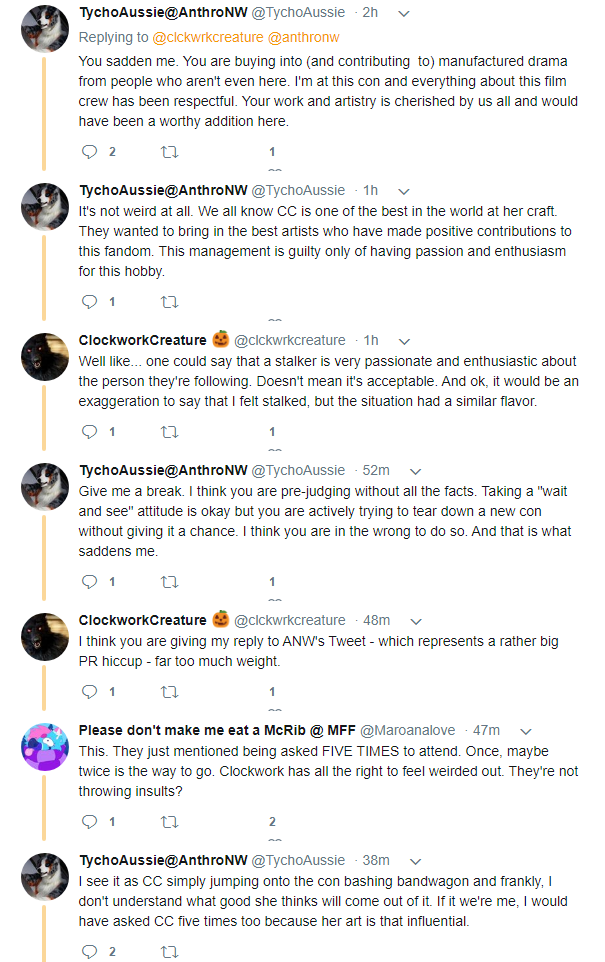Follow the @anthronw mention link
Image resolution: width=605 pixels, height=962 pixels.
tap(302, 37)
